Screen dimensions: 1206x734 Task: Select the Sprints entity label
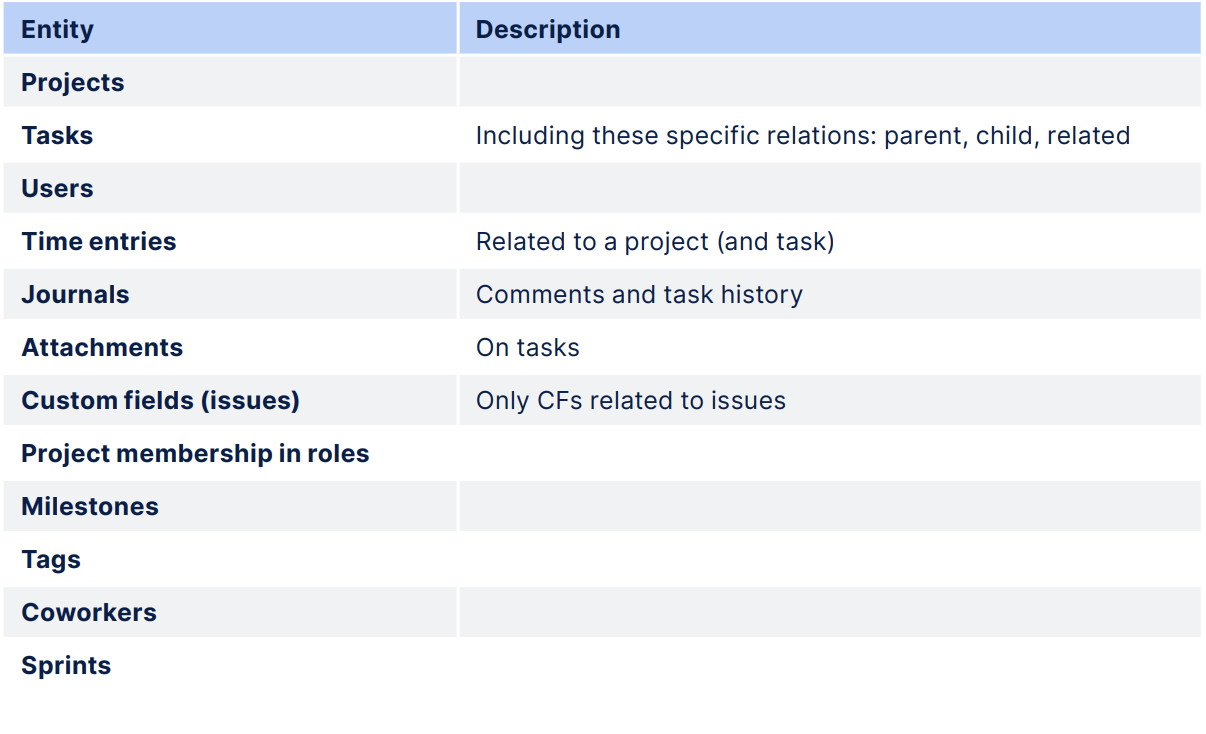point(66,666)
